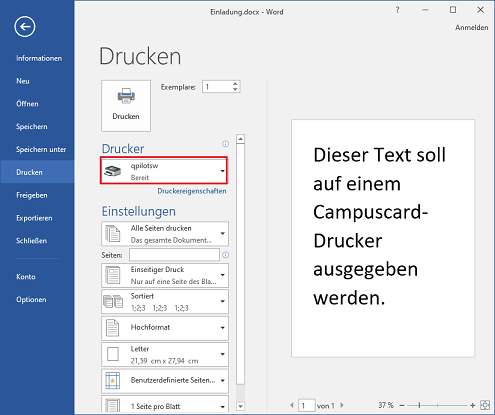Expand Einseitiger Druck dropdown
Viewport: 495px width, 415px height.
pos(165,275)
